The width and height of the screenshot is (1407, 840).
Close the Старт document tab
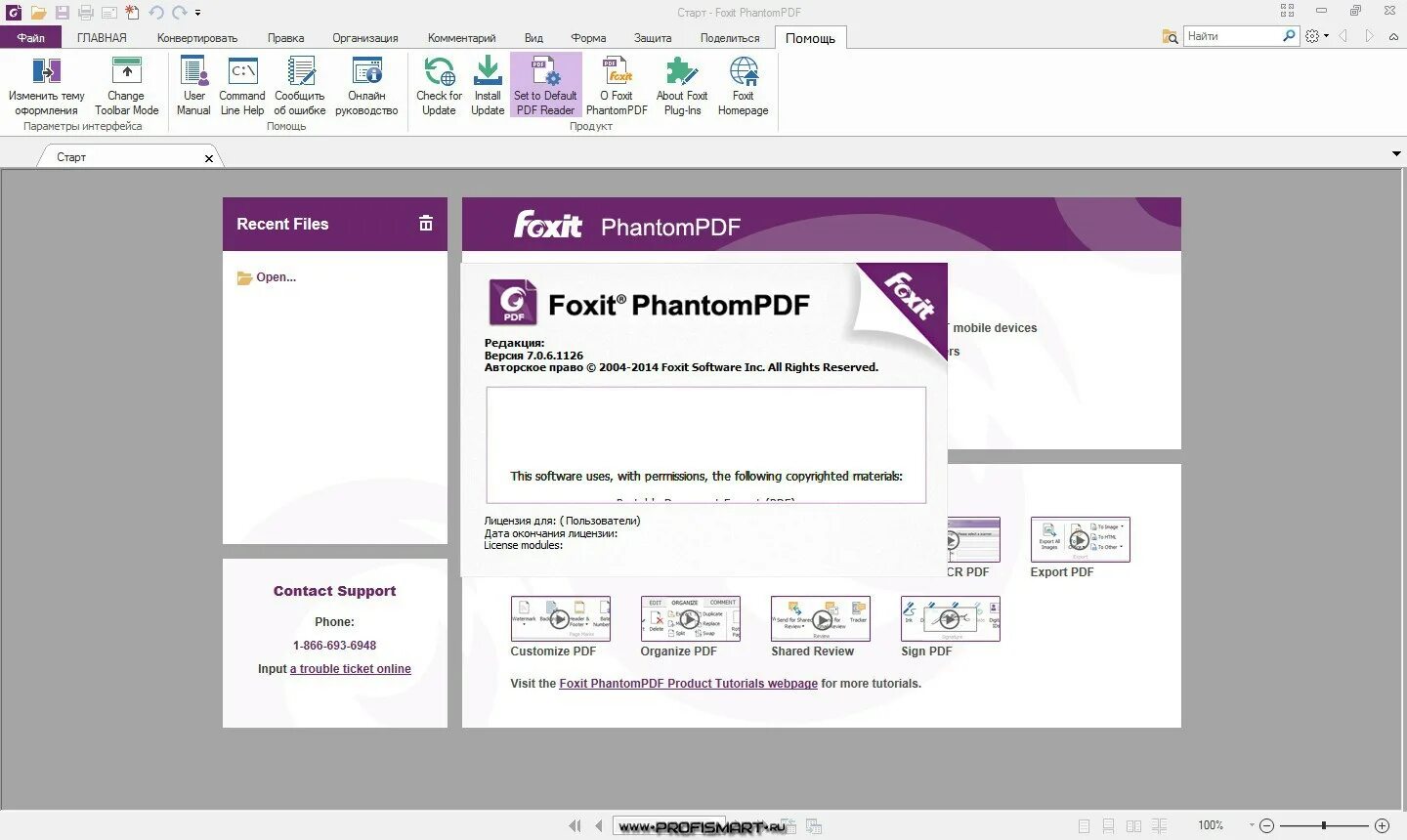point(208,158)
